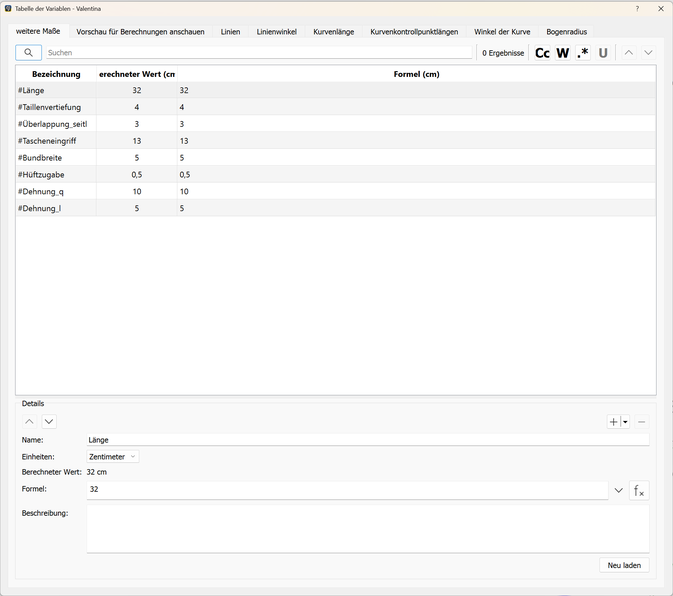Open the Winkel der Kurve tab
Screen dimensions: 673x596
tap(502, 32)
